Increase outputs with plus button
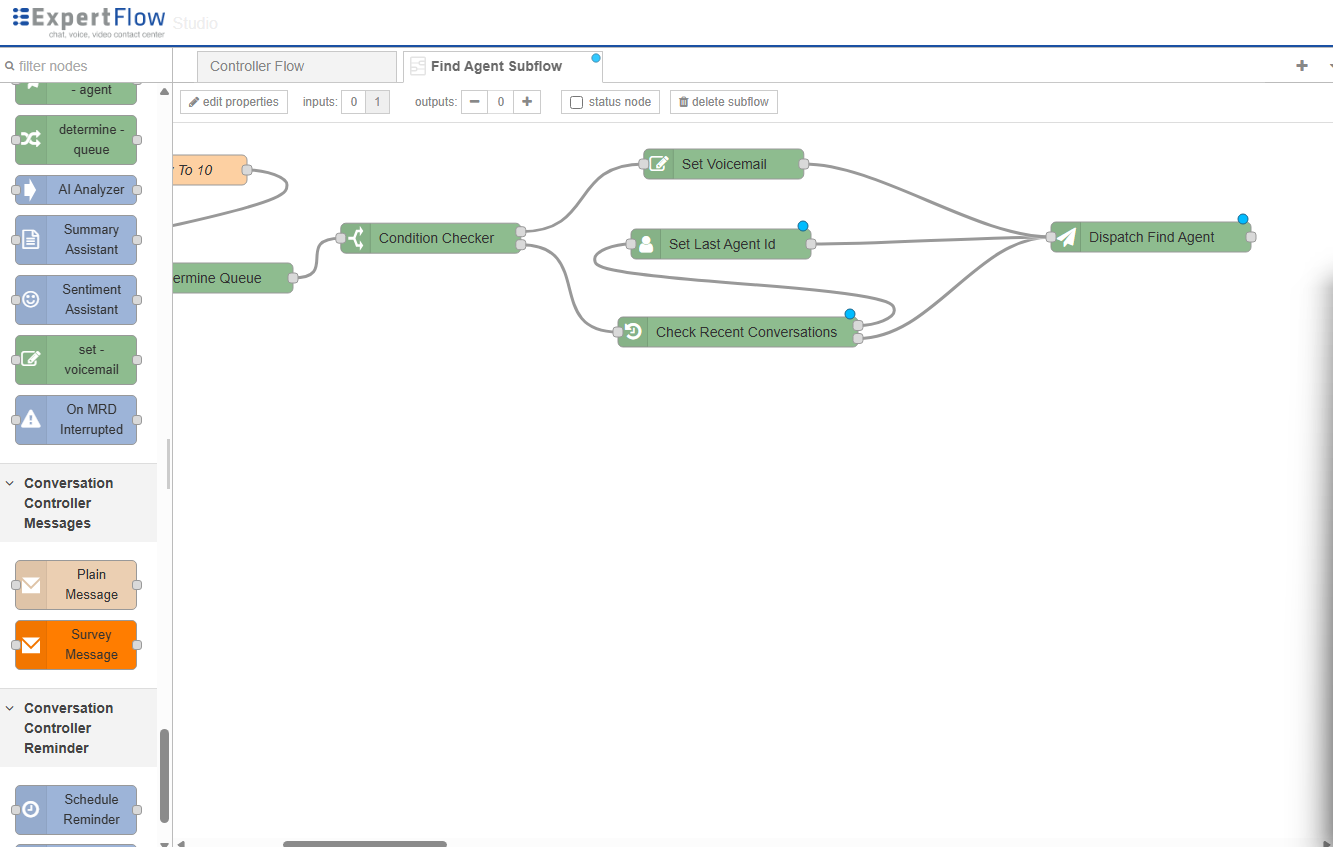 click(527, 102)
